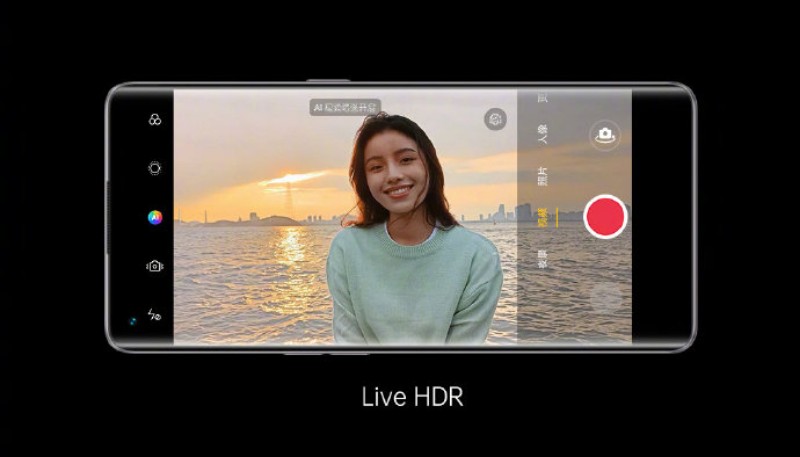Open the filters icon with three overlapping circles
Image resolution: width=800 pixels, height=457 pixels.
point(155,120)
